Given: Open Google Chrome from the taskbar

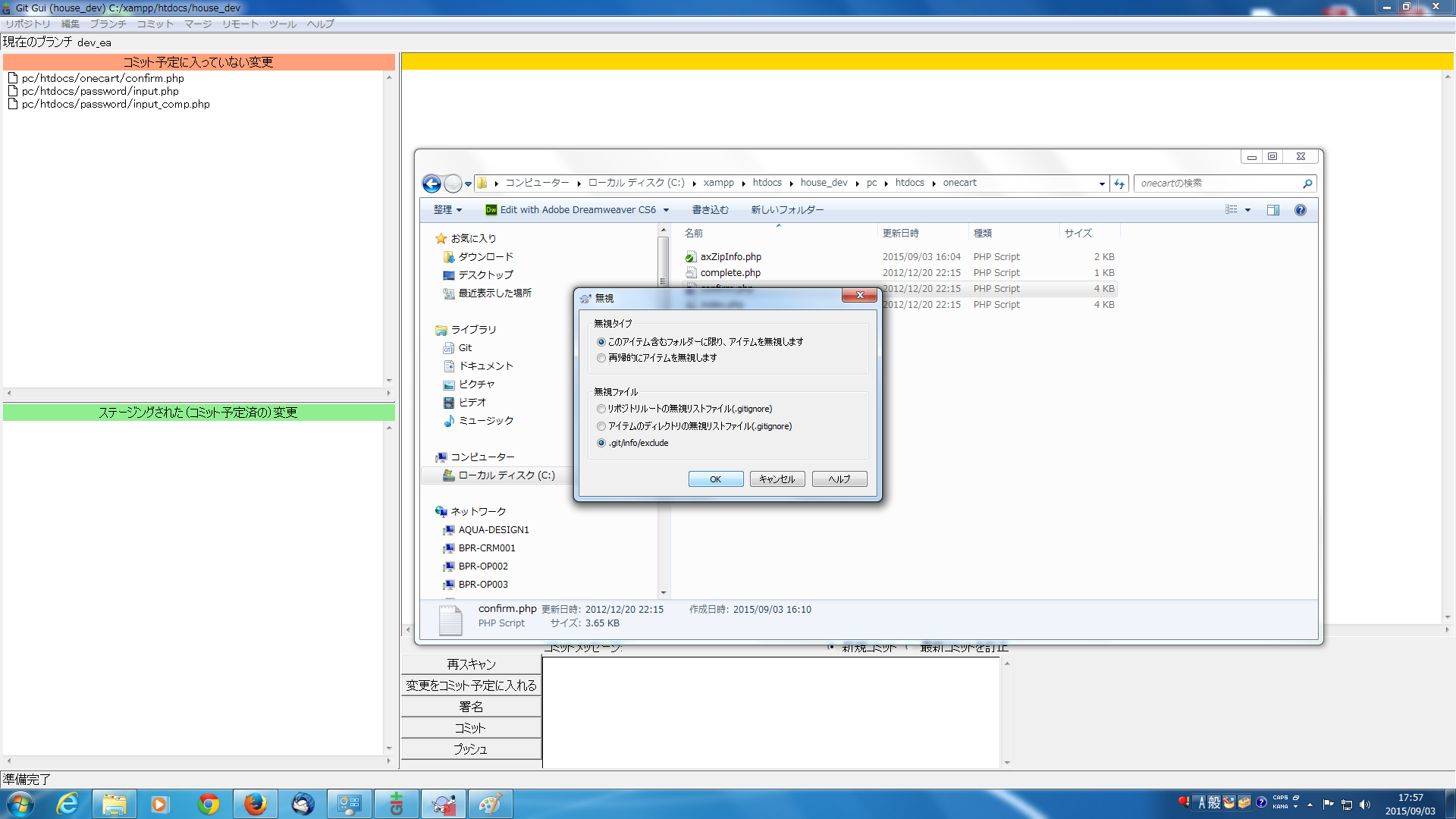Looking at the screenshot, I should (x=209, y=804).
